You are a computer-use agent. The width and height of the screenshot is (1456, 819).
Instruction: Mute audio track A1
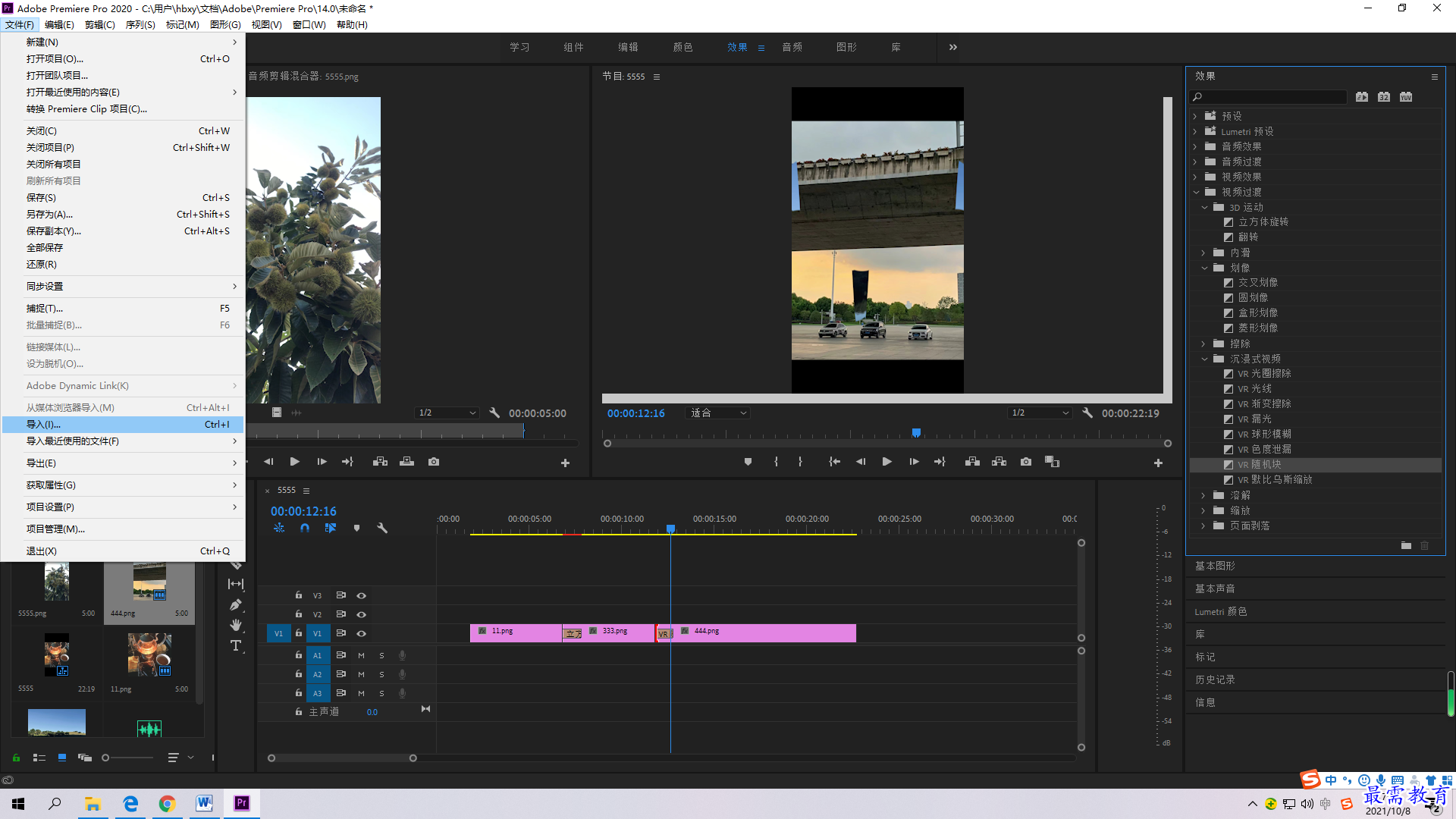coord(361,655)
